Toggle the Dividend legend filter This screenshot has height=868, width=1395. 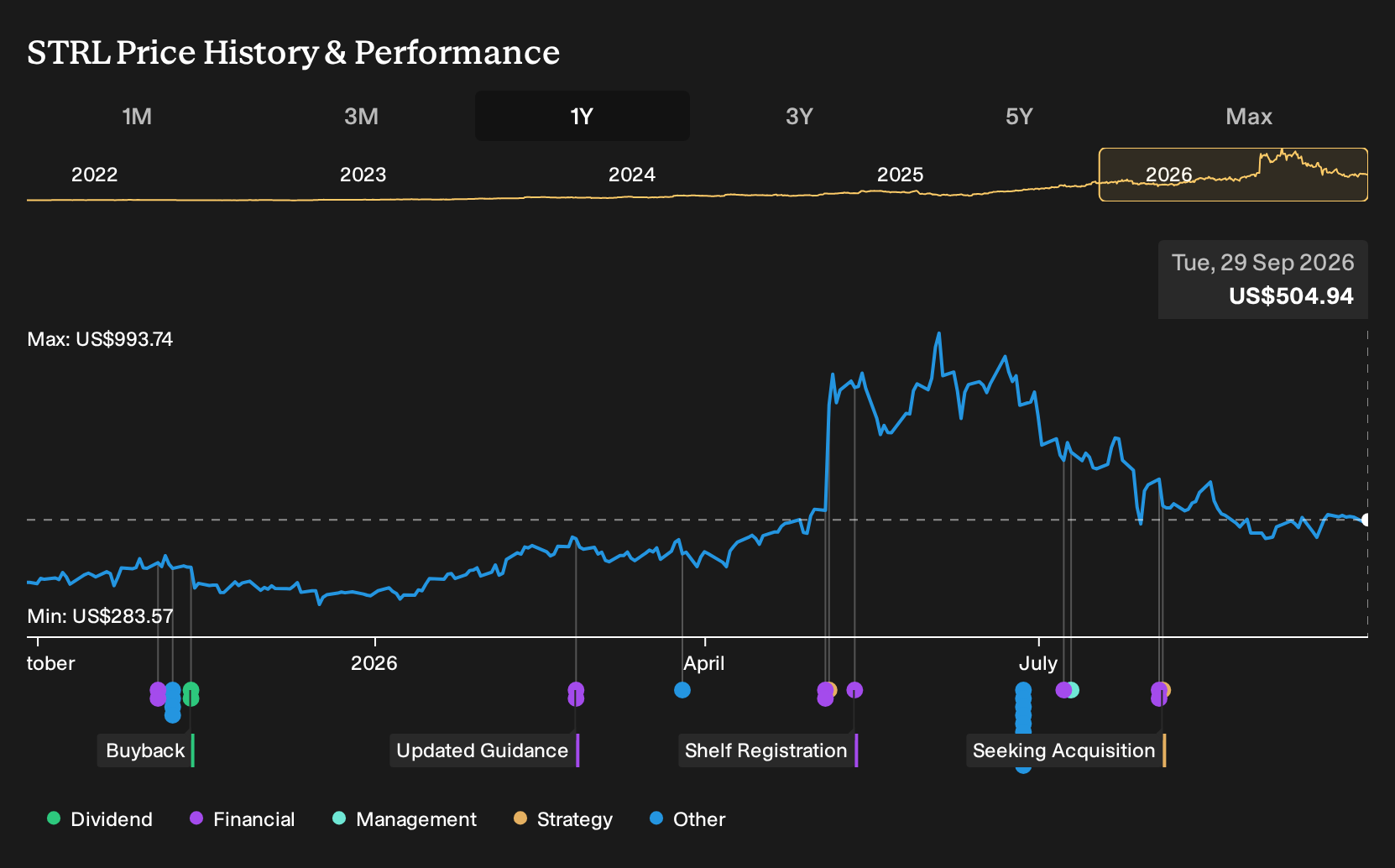pyautogui.click(x=100, y=819)
